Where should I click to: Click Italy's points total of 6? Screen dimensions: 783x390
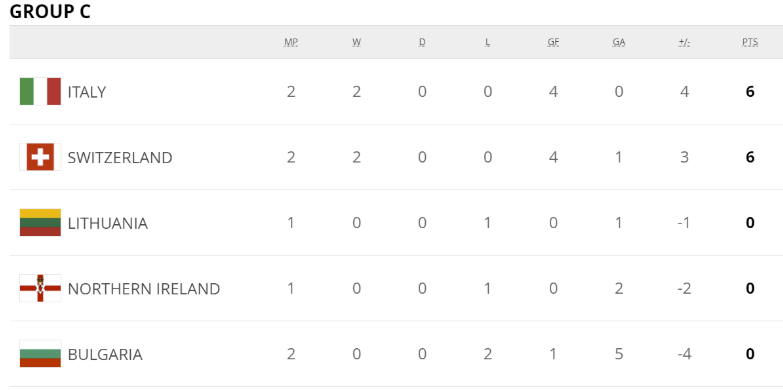click(750, 92)
